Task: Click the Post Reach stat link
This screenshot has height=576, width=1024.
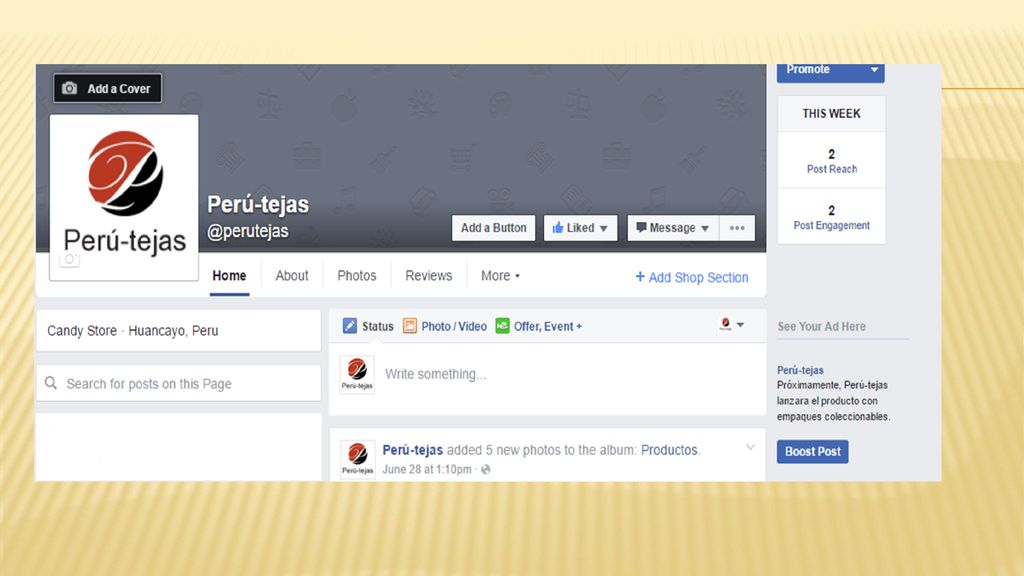Action: point(831,169)
